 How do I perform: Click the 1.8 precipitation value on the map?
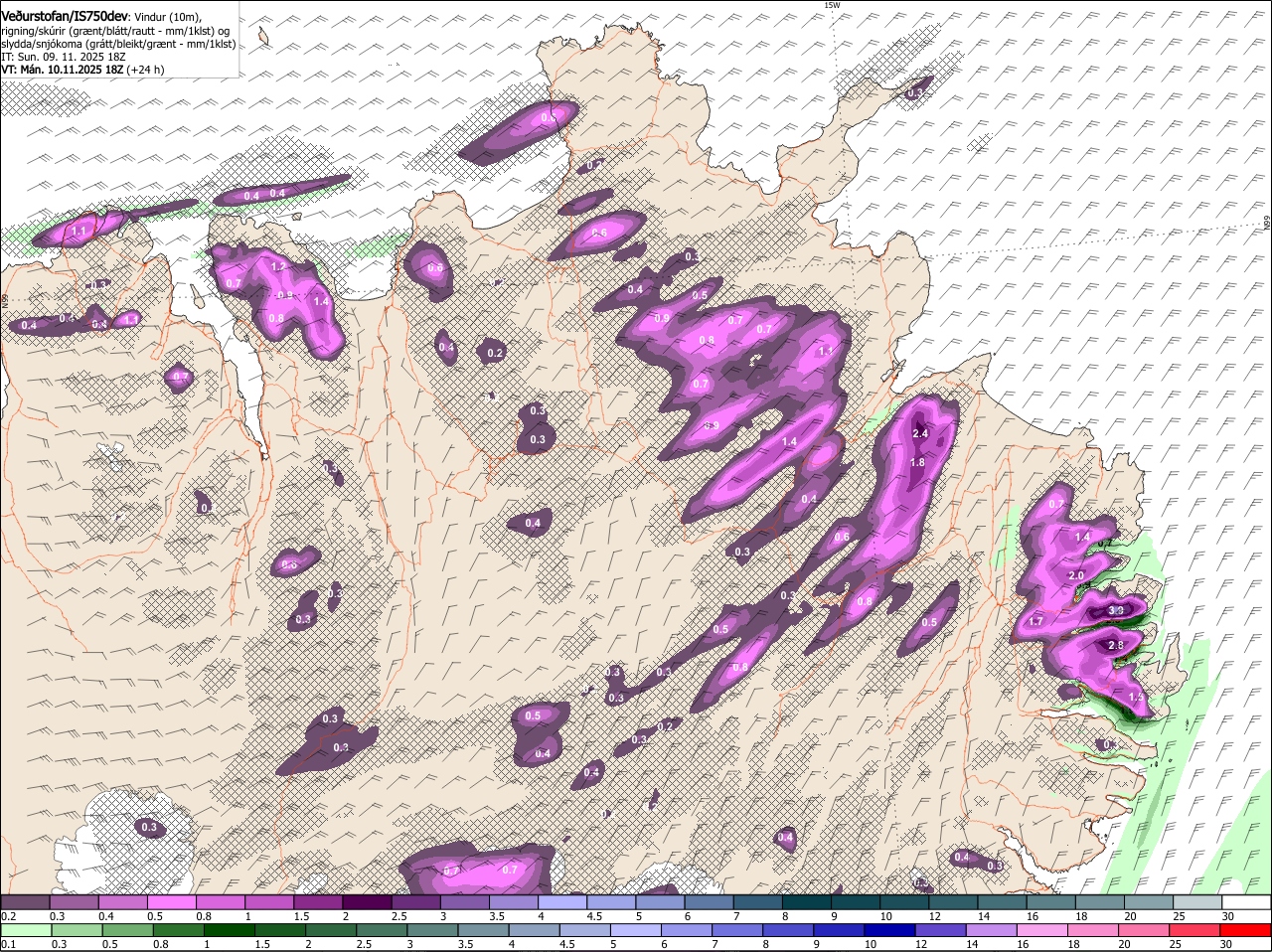click(x=917, y=462)
